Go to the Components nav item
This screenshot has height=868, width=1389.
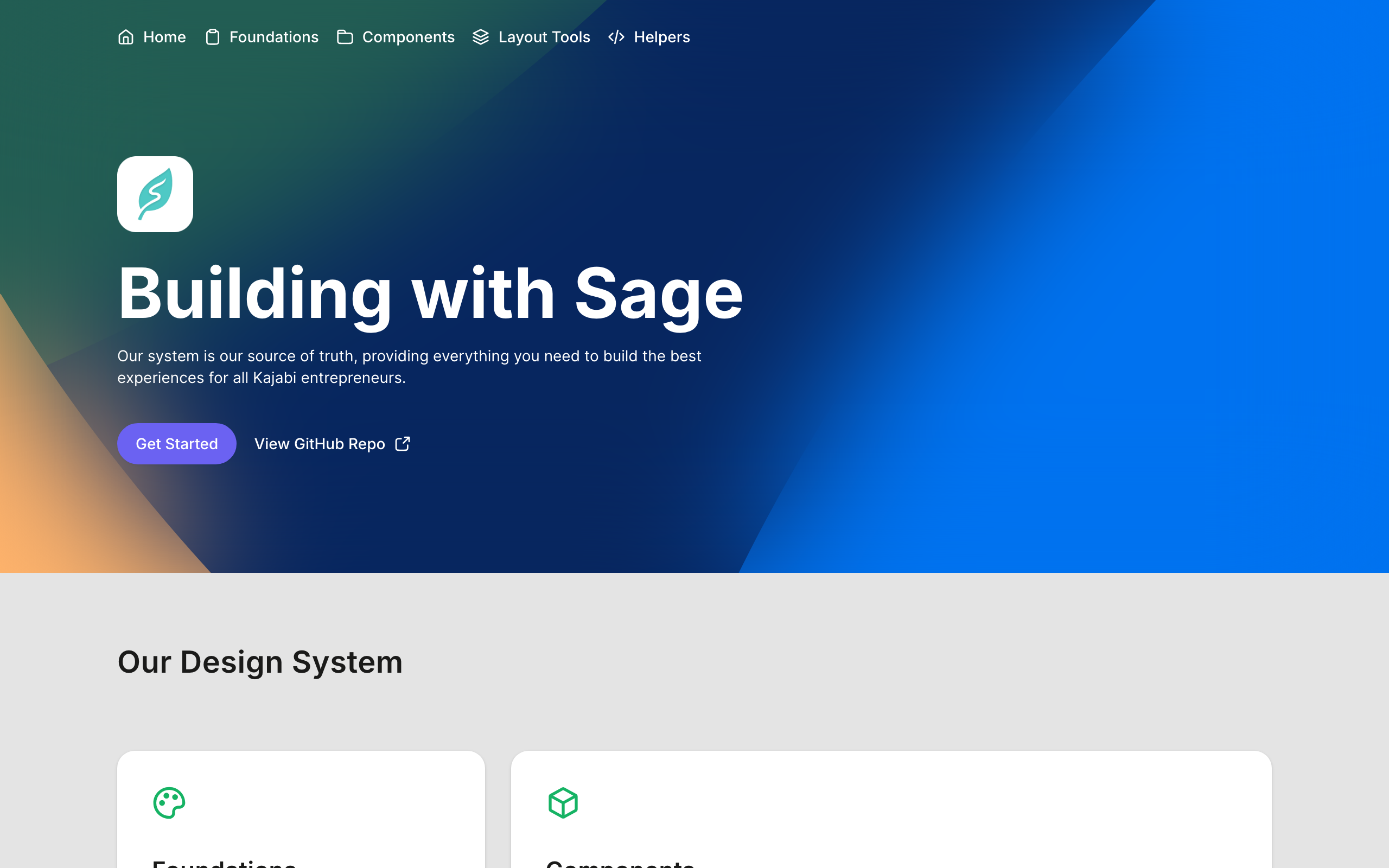pyautogui.click(x=396, y=37)
